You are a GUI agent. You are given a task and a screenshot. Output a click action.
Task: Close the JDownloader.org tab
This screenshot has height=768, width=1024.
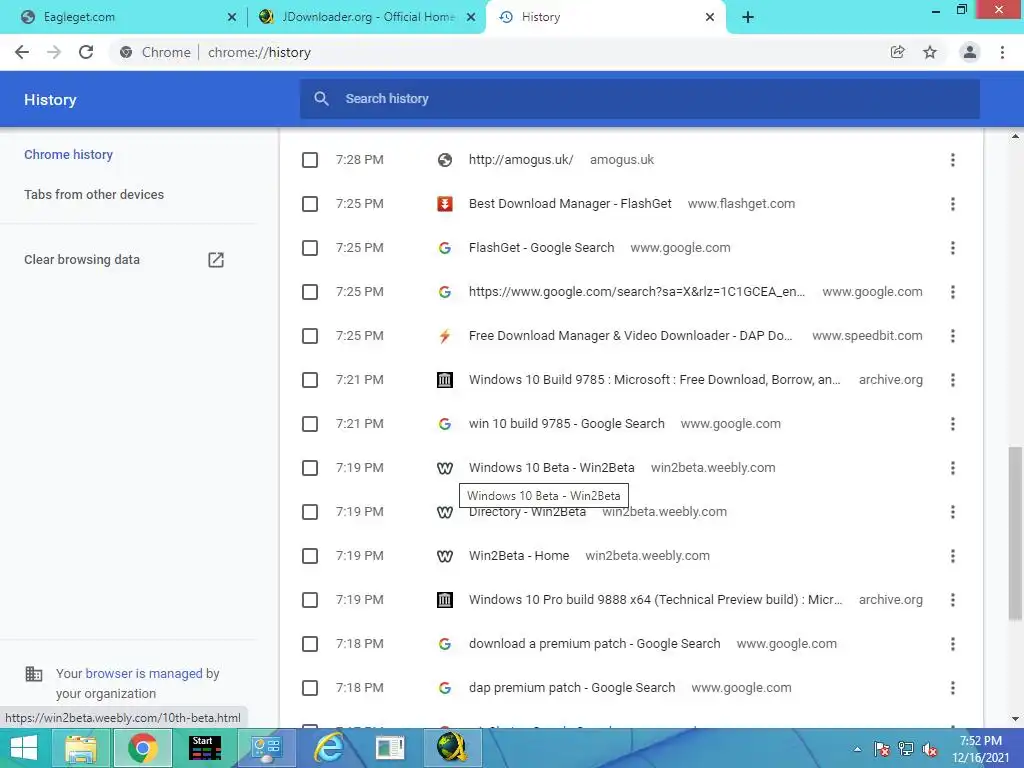[471, 18]
